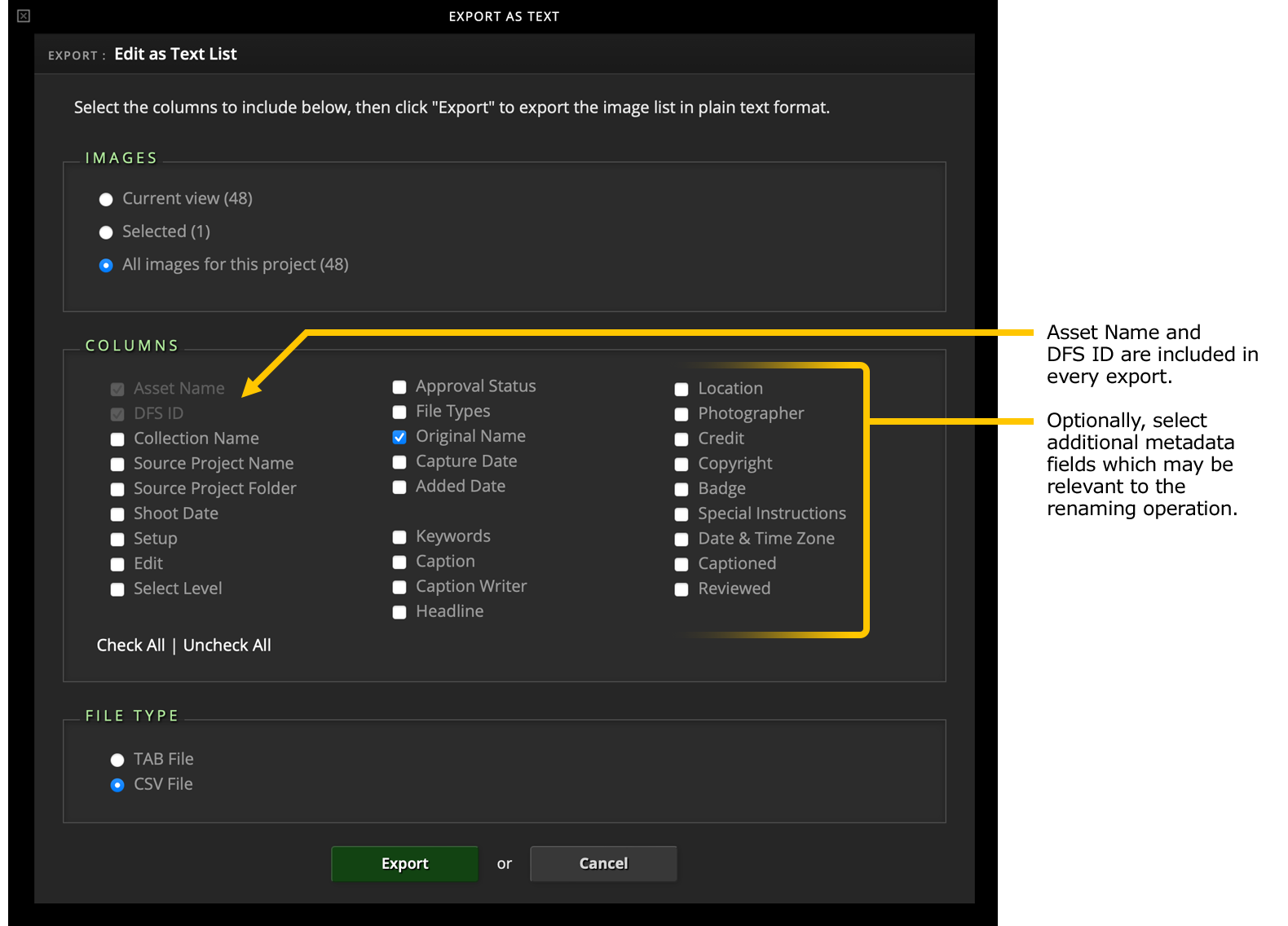Check the Date & Time Zone column

tap(681, 540)
